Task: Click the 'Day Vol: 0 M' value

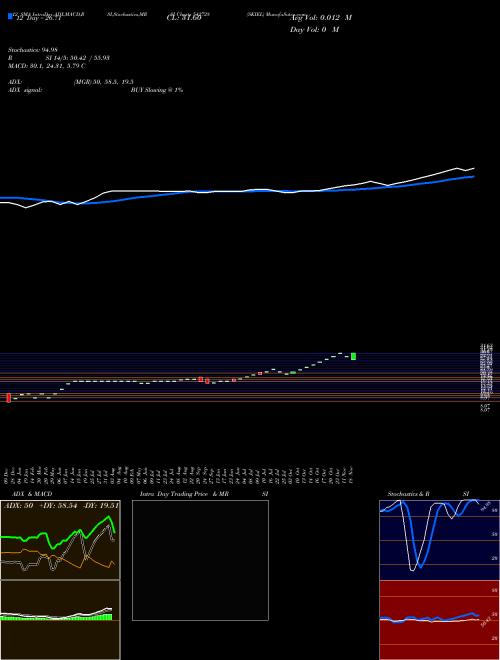Action: tap(314, 30)
